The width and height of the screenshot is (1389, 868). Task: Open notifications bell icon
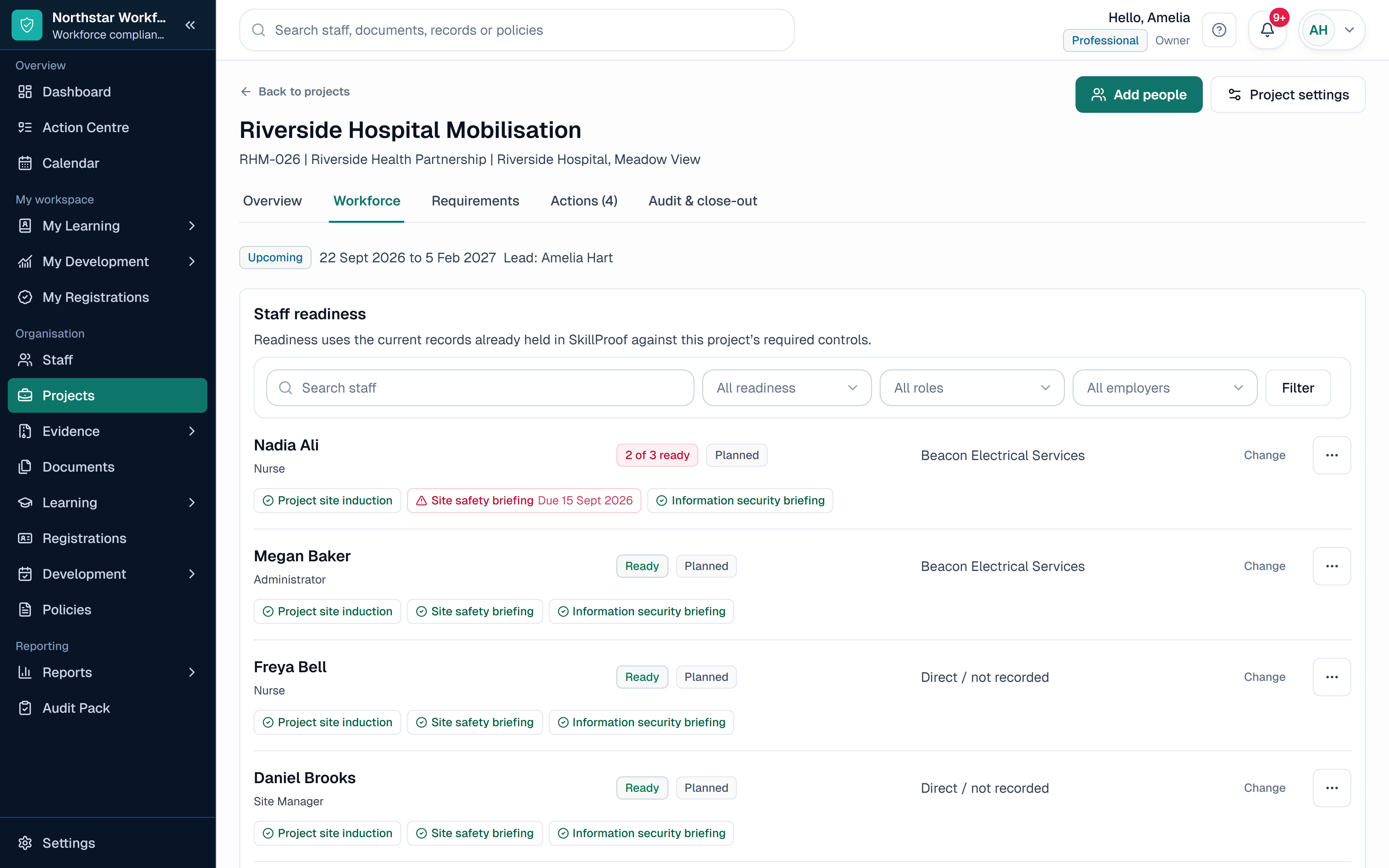1267,30
